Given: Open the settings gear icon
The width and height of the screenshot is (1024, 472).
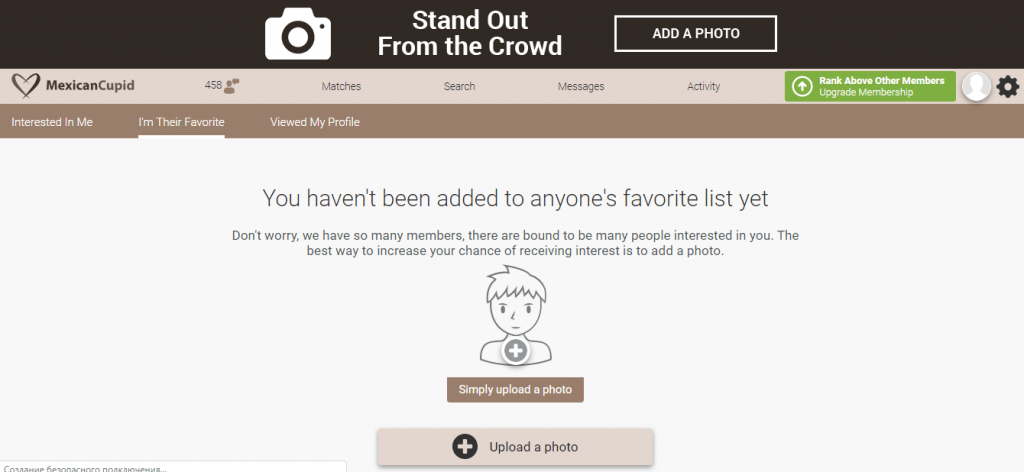Looking at the screenshot, I should [x=1007, y=87].
